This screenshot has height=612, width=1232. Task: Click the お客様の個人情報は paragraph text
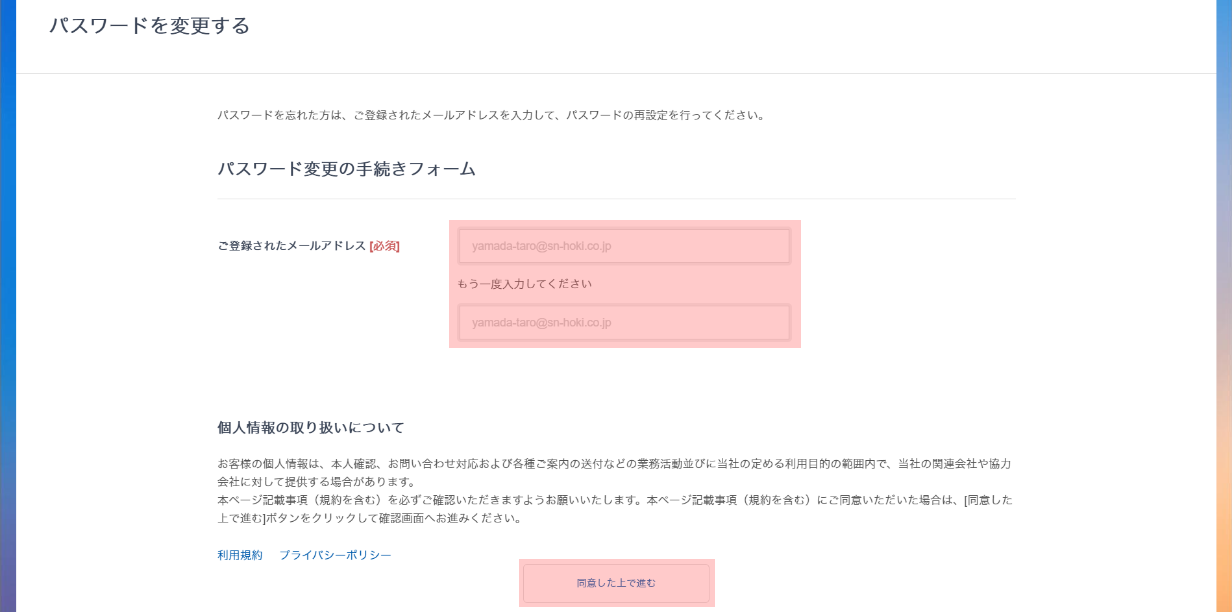[600, 464]
